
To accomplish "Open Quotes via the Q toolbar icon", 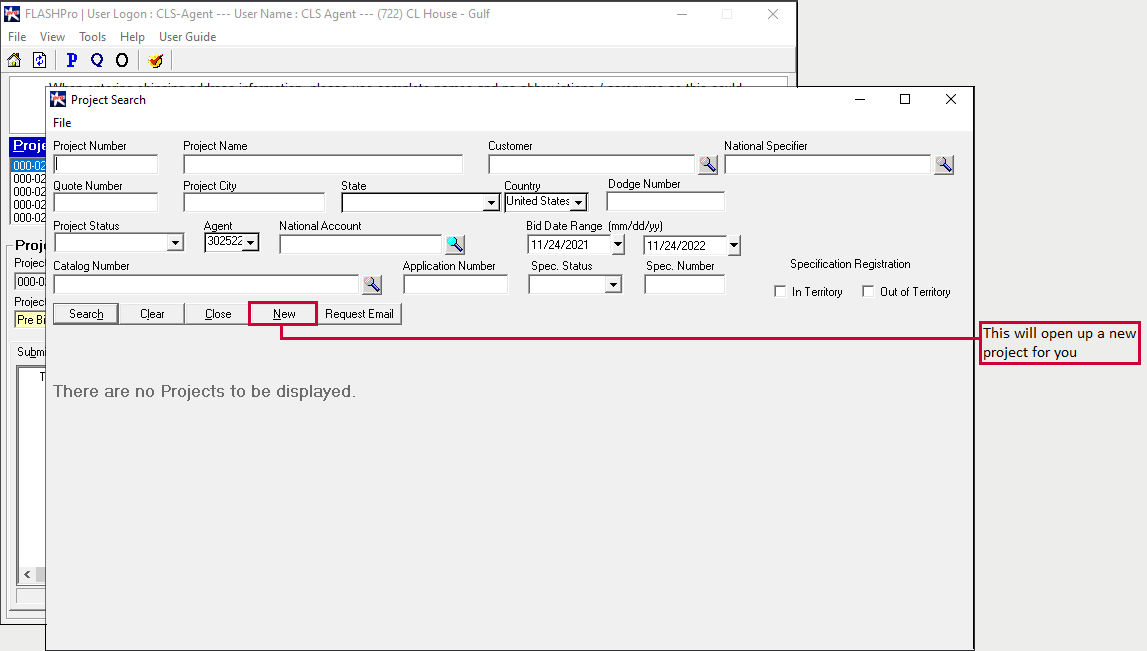I will pos(97,60).
